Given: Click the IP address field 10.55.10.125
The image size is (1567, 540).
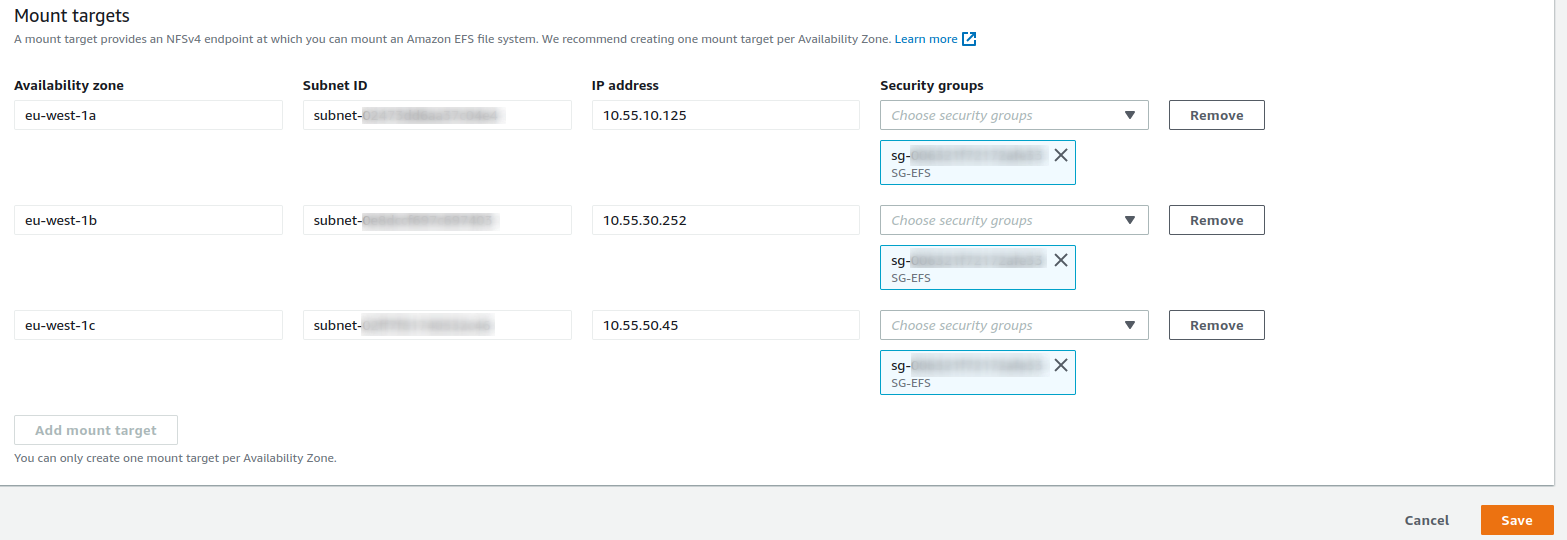Looking at the screenshot, I should tap(725, 115).
